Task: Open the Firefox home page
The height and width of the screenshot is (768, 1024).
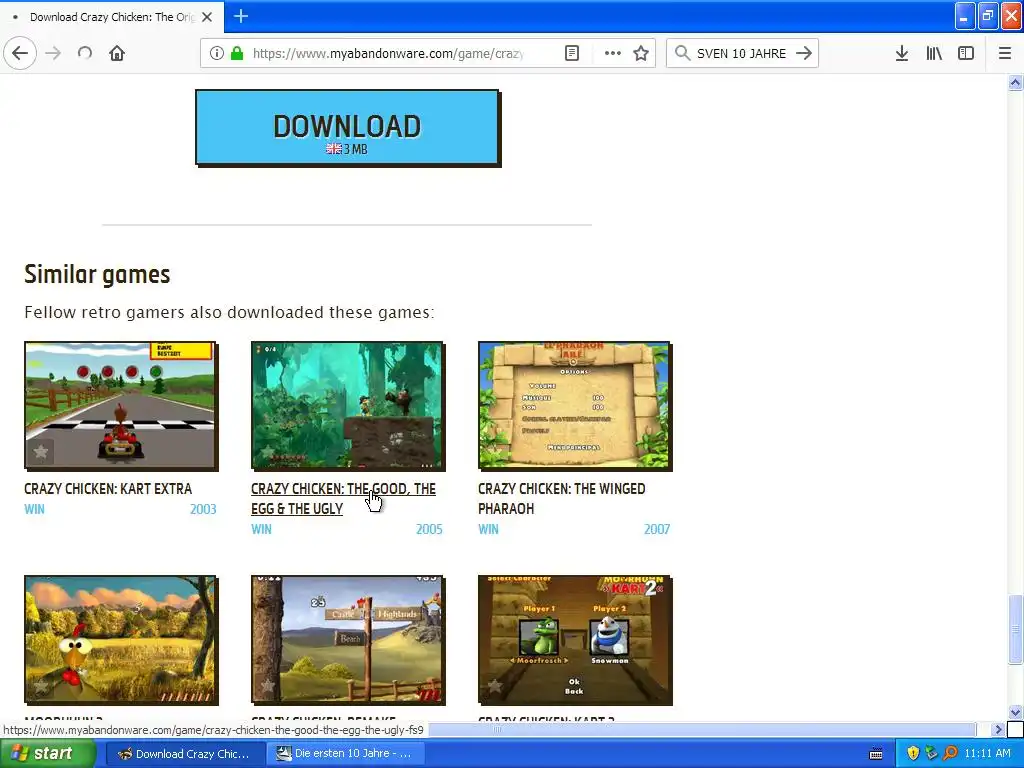Action: pyautogui.click(x=117, y=53)
